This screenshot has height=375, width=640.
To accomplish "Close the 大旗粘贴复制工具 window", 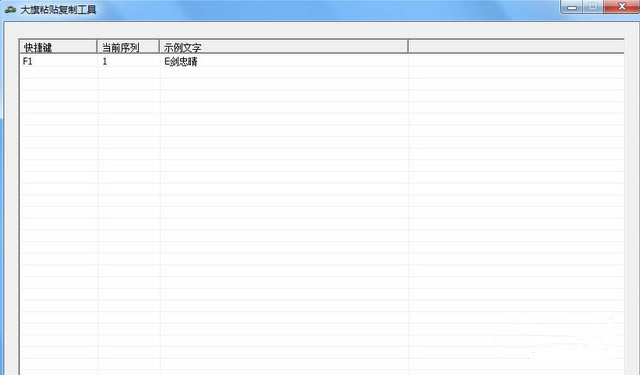I will coord(622,7).
